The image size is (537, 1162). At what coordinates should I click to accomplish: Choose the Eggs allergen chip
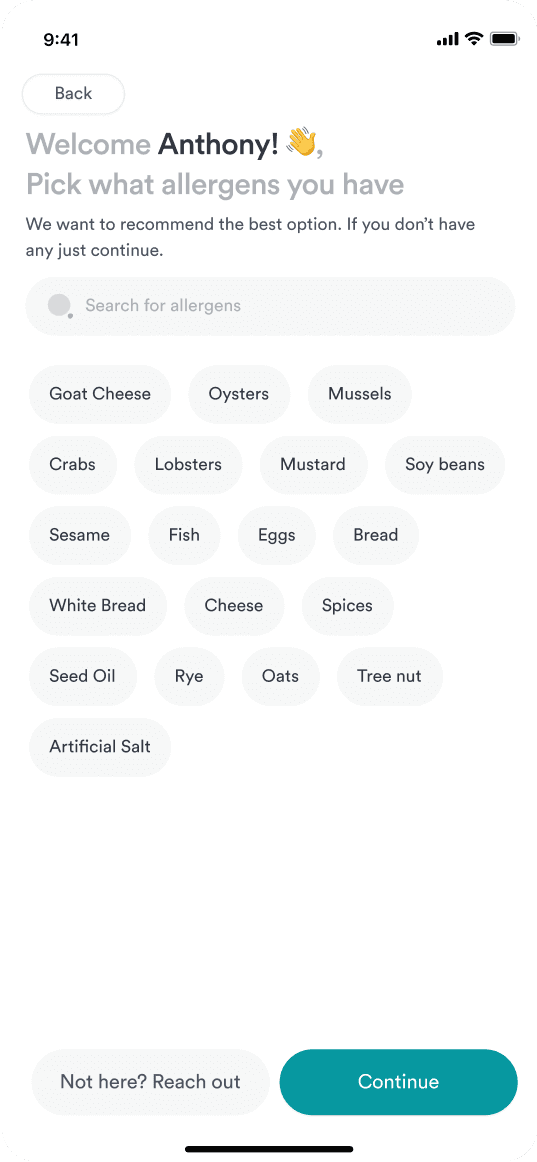pyautogui.click(x=277, y=535)
